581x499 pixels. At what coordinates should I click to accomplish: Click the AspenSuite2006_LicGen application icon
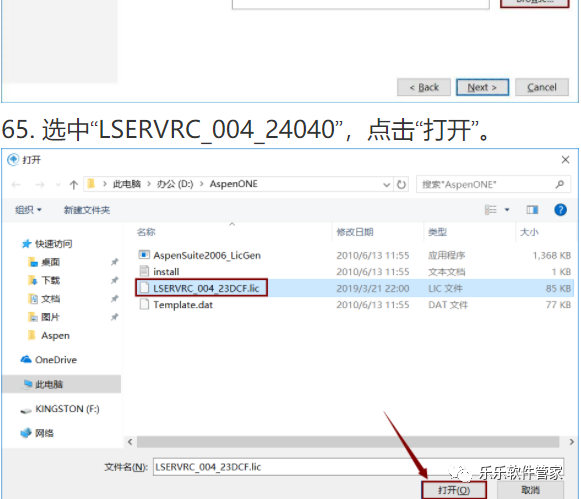(144, 255)
